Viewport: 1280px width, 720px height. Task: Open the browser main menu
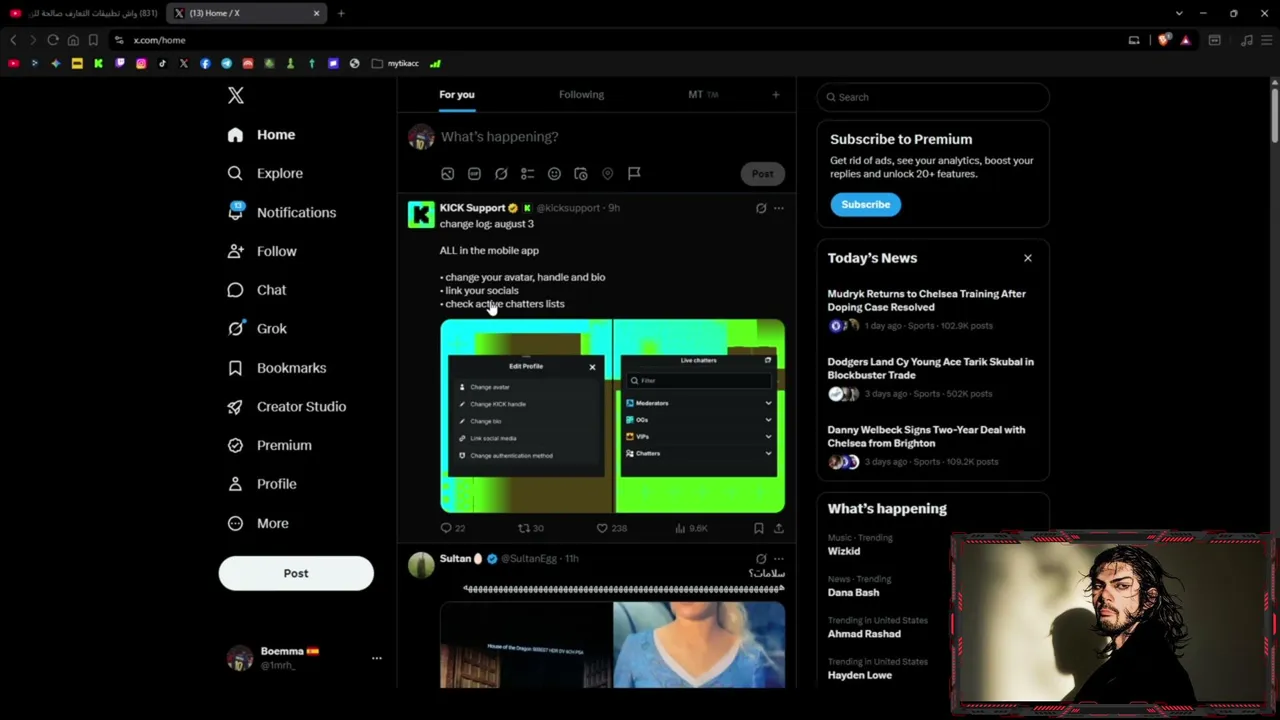coord(1266,40)
